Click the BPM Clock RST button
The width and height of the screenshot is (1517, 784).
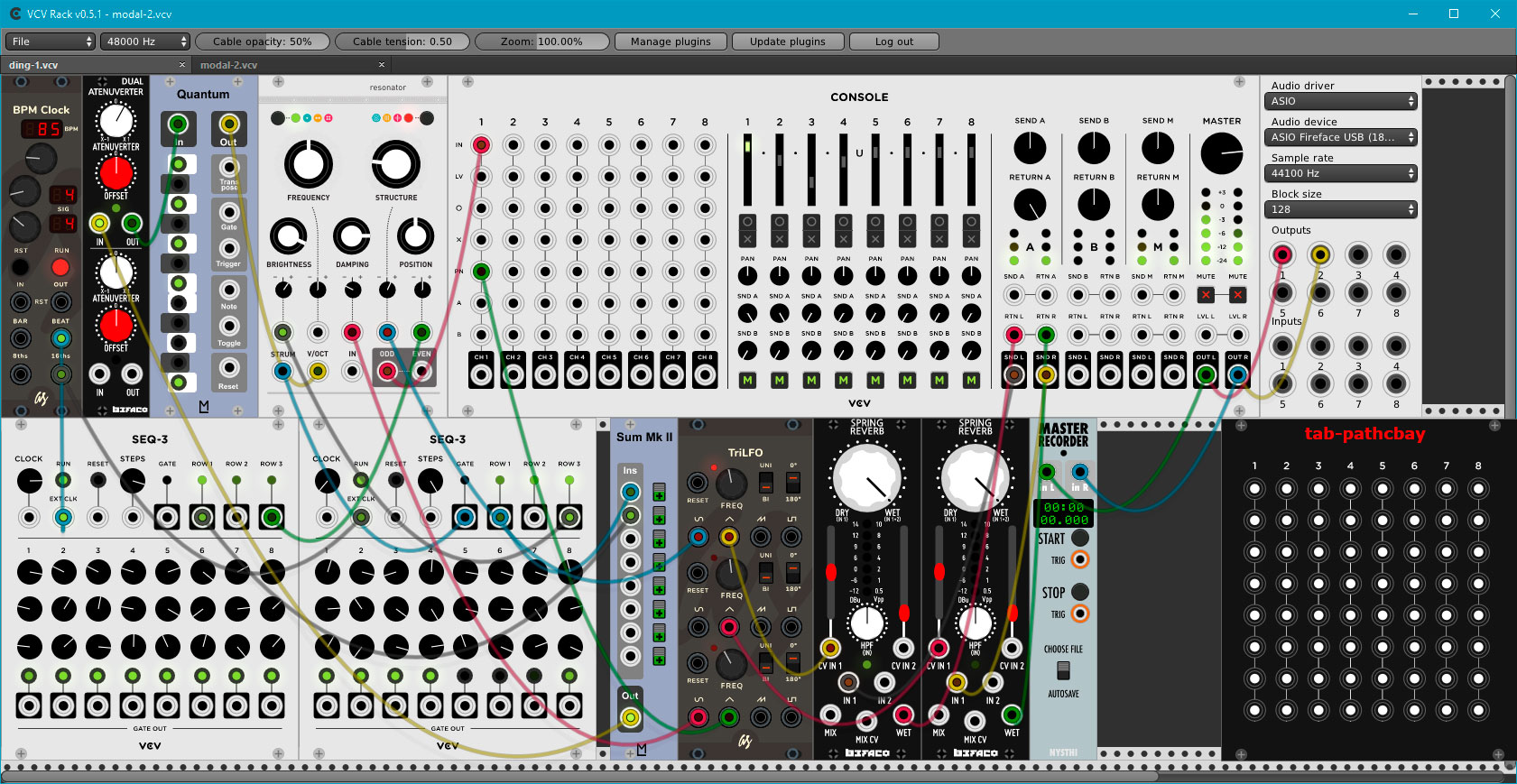coord(20,267)
